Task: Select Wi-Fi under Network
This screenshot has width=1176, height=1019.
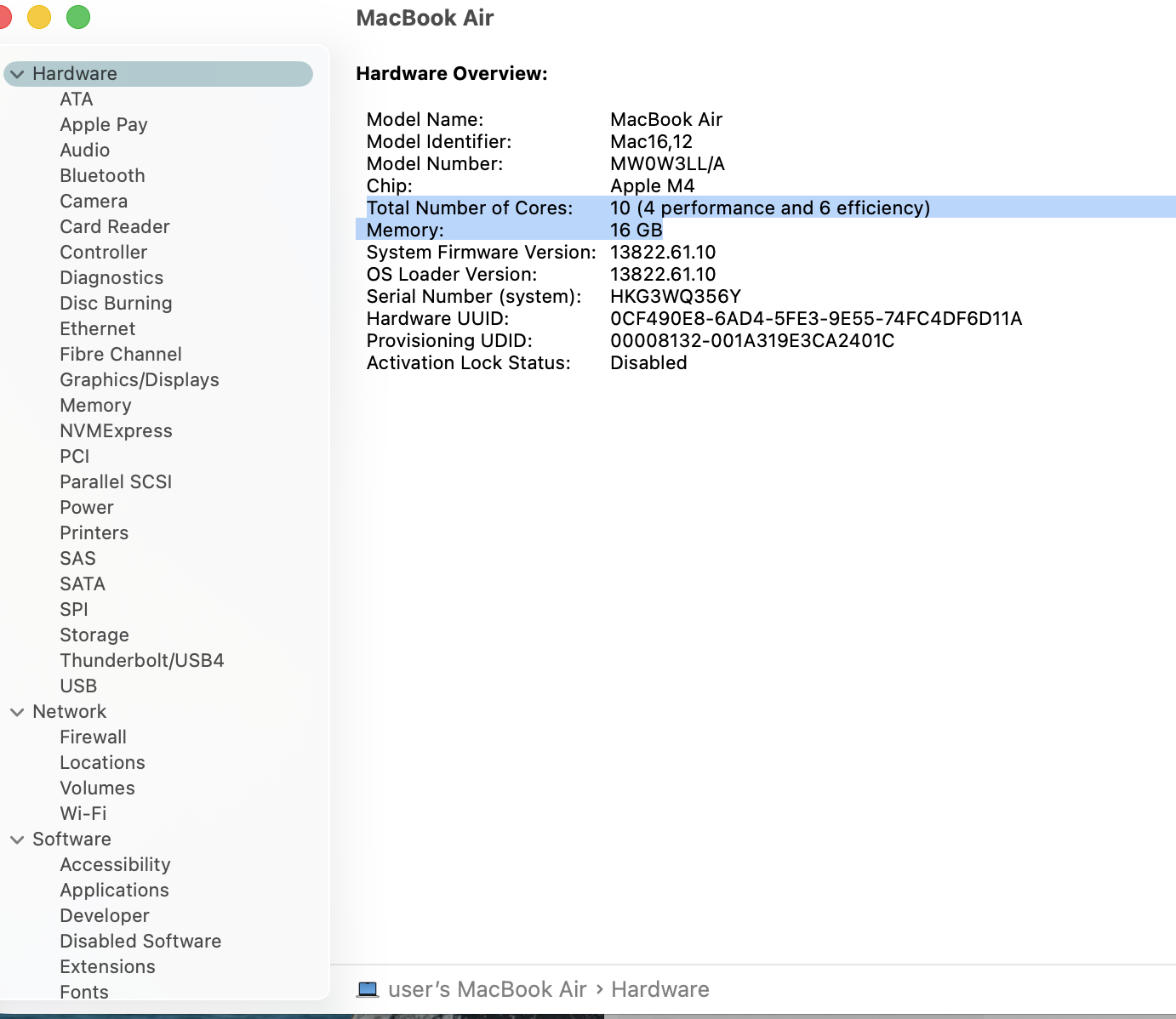Action: click(x=83, y=813)
